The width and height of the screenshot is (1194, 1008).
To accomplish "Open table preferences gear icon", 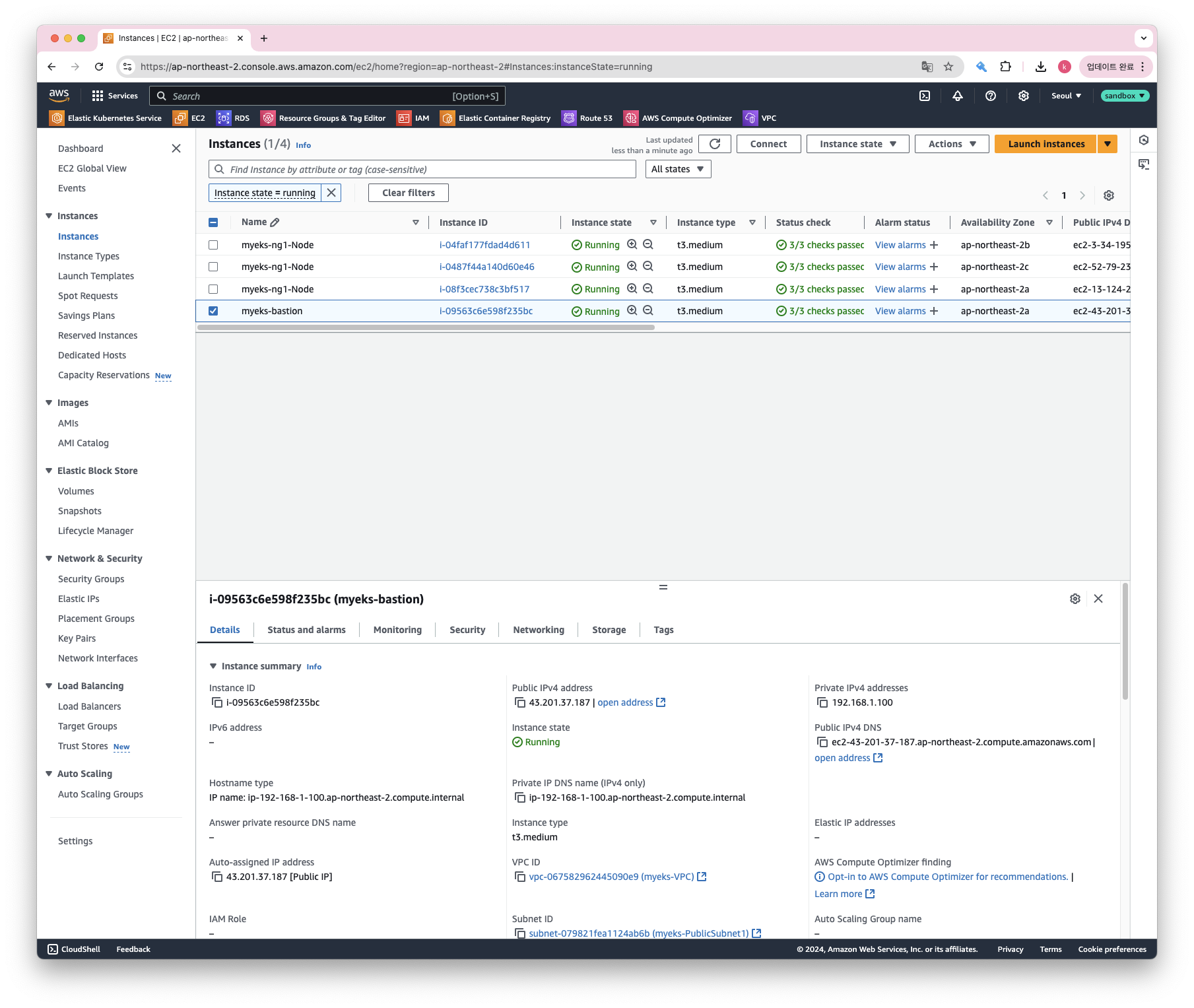I will pyautogui.click(x=1109, y=195).
